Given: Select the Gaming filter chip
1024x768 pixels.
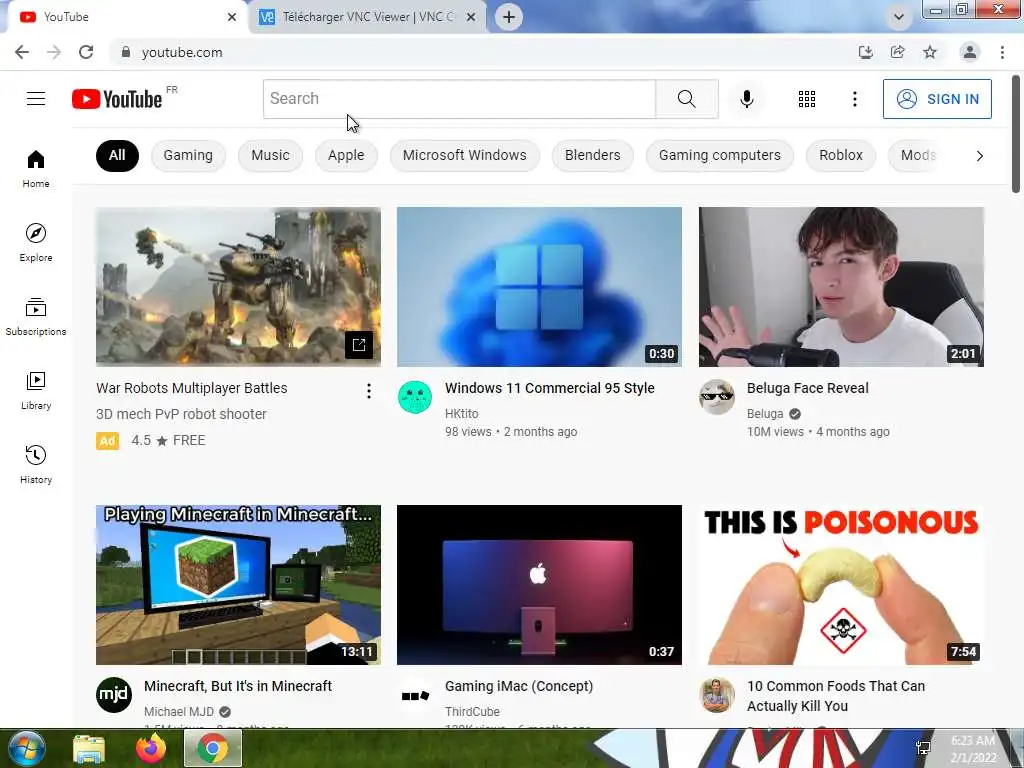Looking at the screenshot, I should pyautogui.click(x=188, y=155).
